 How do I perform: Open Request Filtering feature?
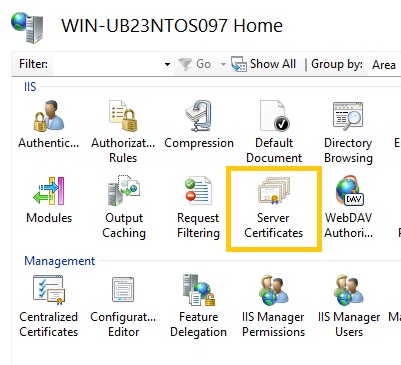198,207
